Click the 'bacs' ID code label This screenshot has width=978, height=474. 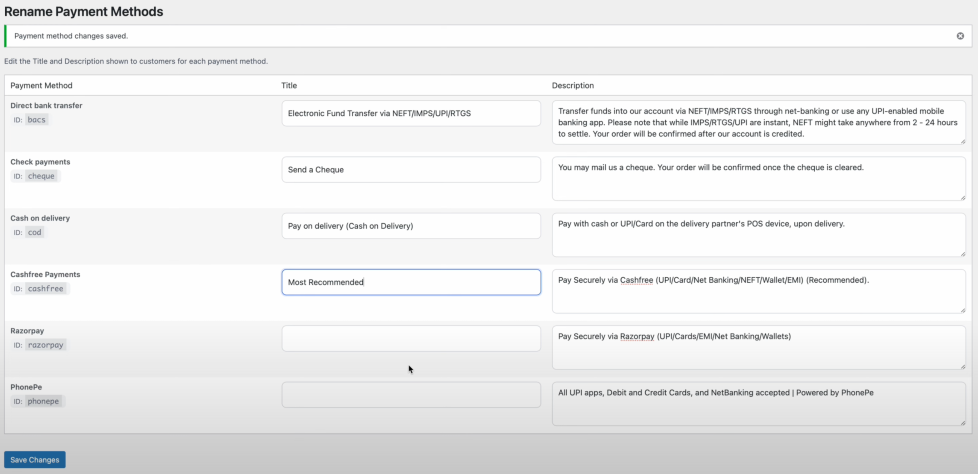point(37,120)
